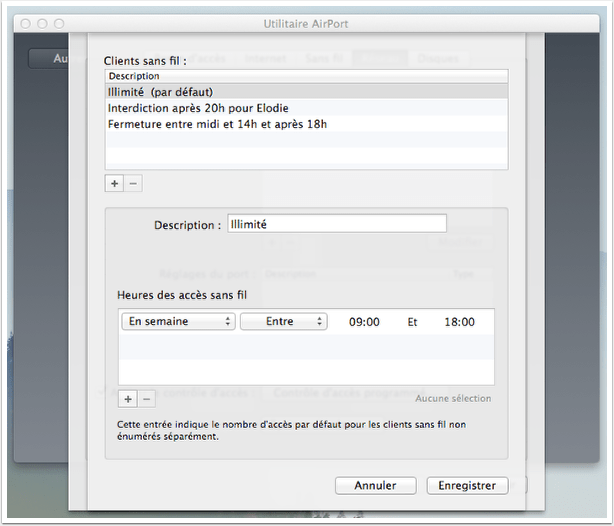Focus the Description text field

coord(337,224)
